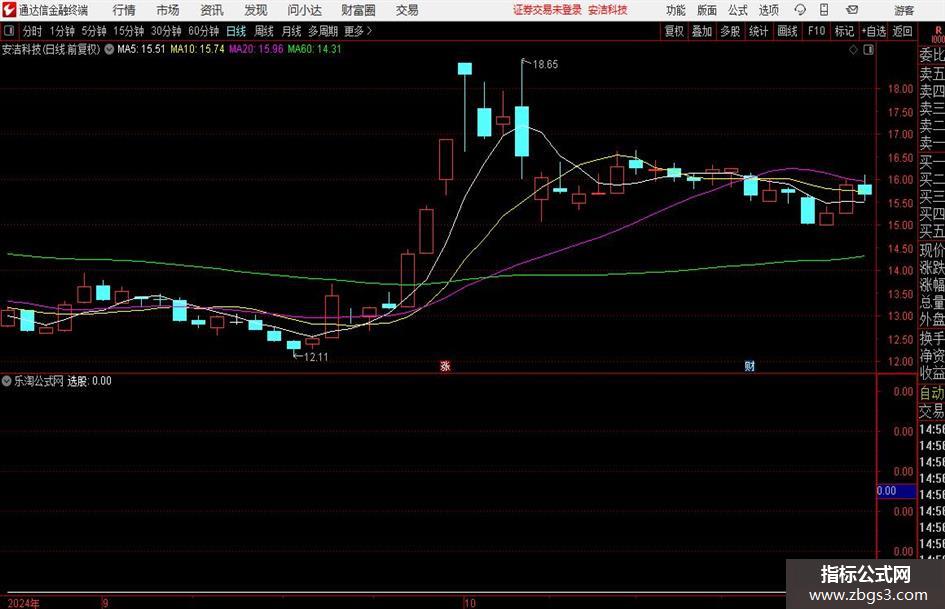Screen dimensions: 945x609
Task: Click the 18.00 price axis label
Action: [900, 89]
